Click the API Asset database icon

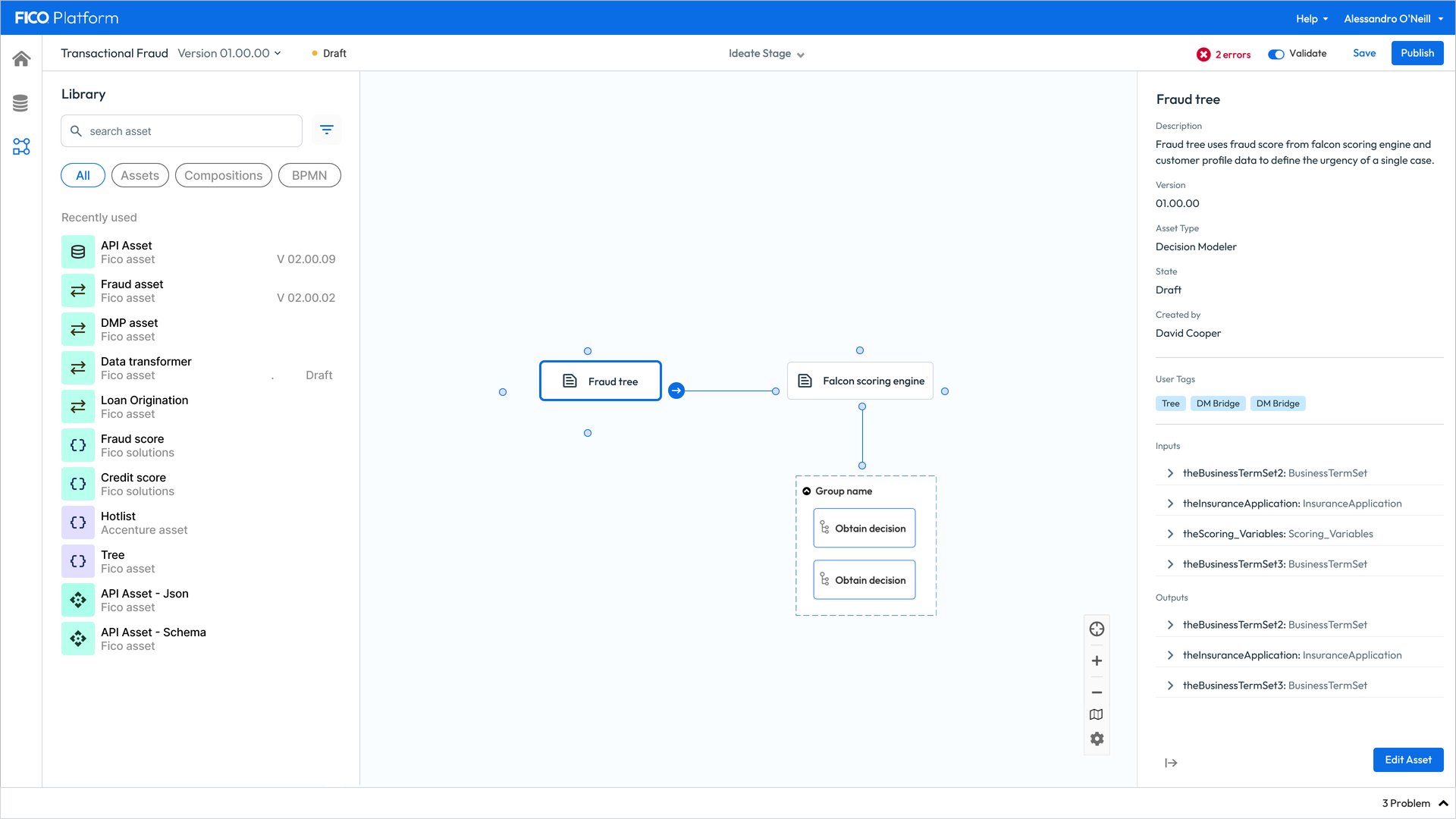point(78,252)
